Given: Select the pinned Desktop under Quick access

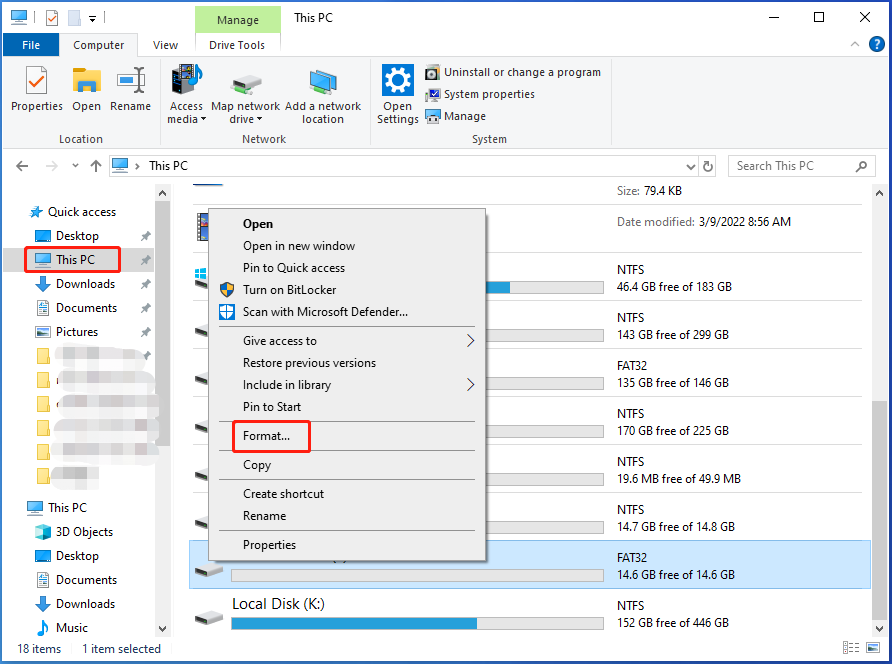Looking at the screenshot, I should tap(67, 236).
